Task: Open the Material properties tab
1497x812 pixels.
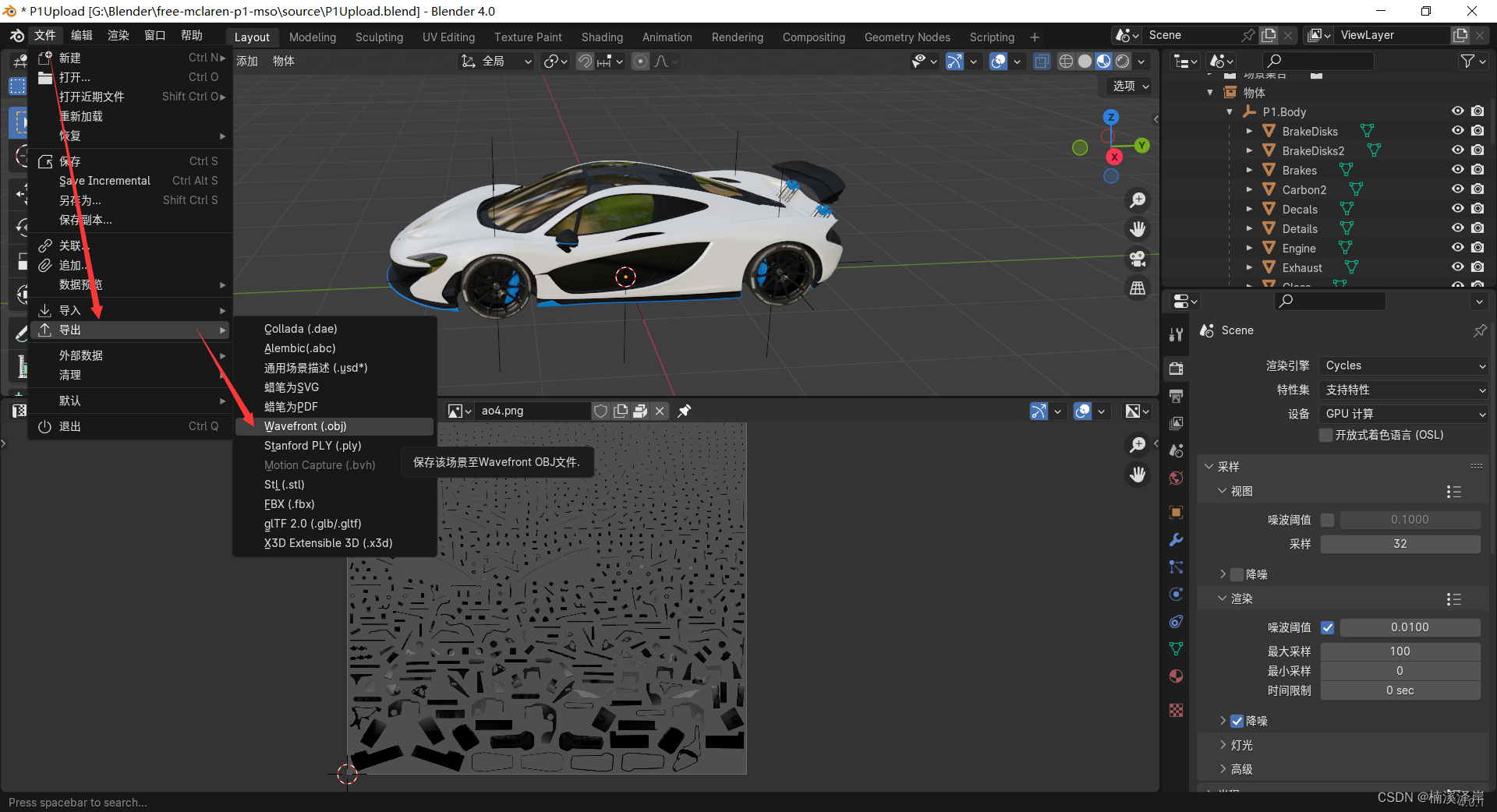Action: pos(1177,676)
